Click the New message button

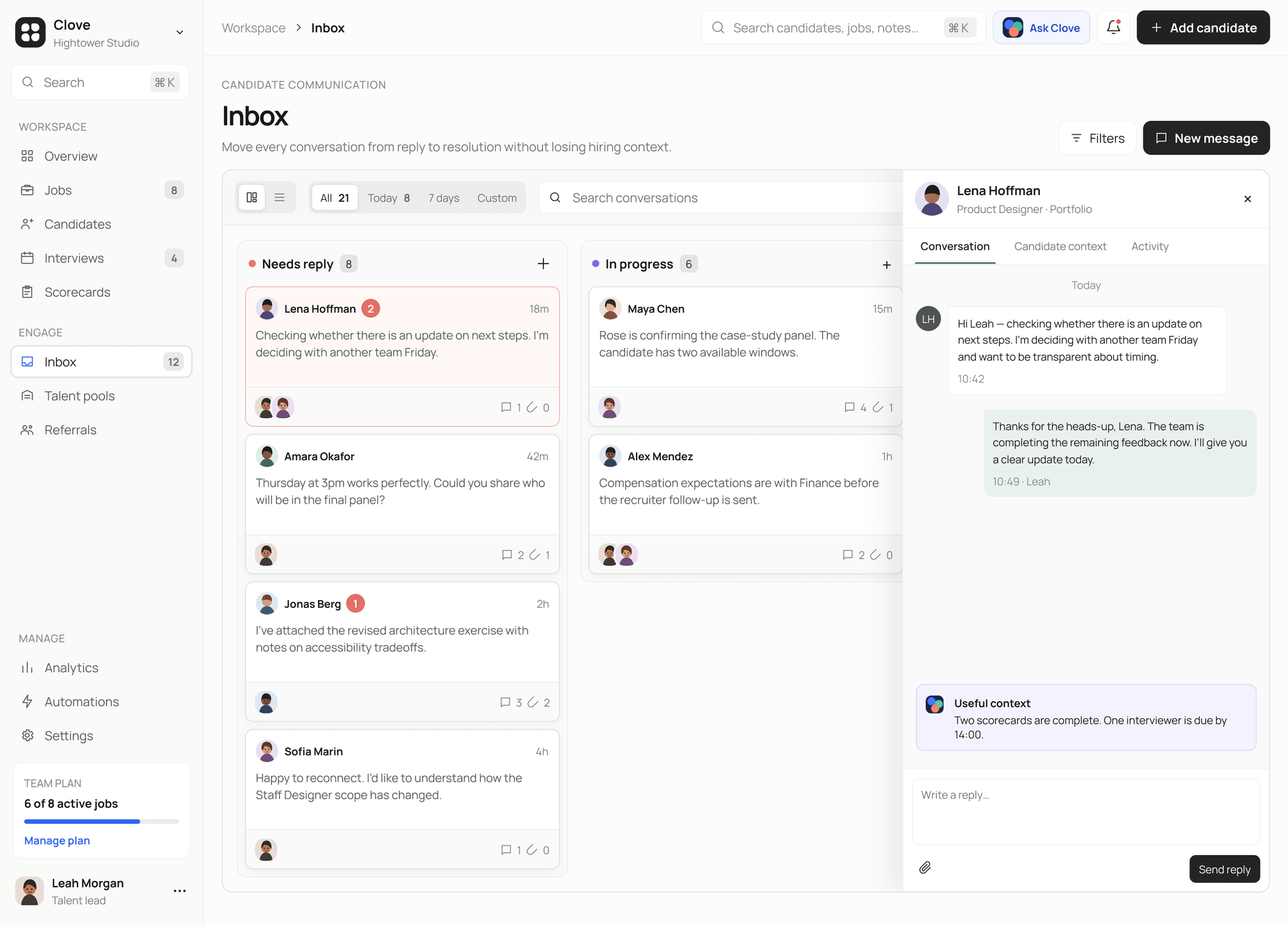(1206, 138)
